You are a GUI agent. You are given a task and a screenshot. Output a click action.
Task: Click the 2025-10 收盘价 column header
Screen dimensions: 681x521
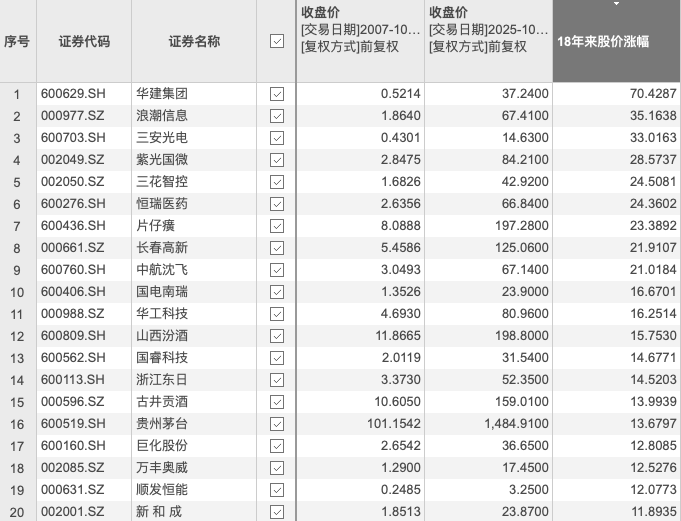pyautogui.click(x=488, y=41)
